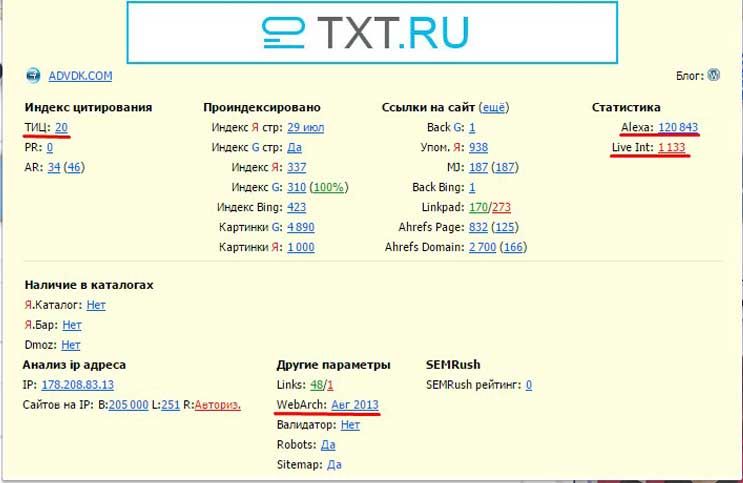This screenshot has height=483, width=743.
Task: Click the Индекс цитирования heading
Action: [x=88, y=108]
